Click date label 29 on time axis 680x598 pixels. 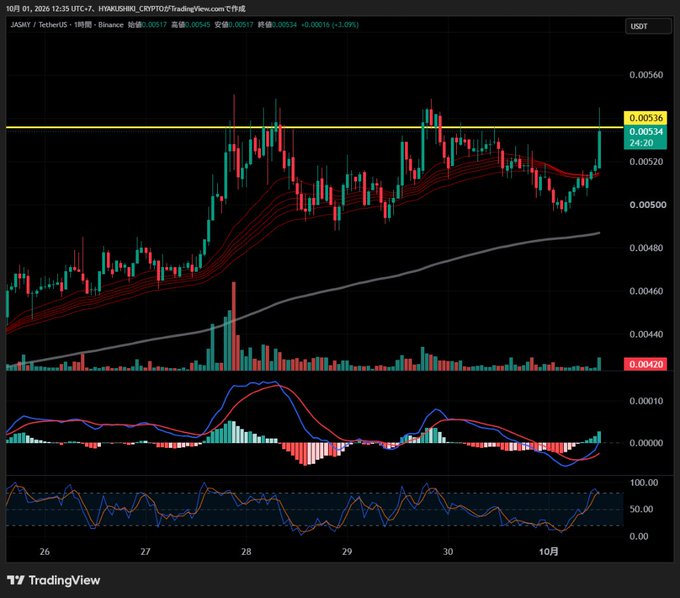click(x=347, y=552)
